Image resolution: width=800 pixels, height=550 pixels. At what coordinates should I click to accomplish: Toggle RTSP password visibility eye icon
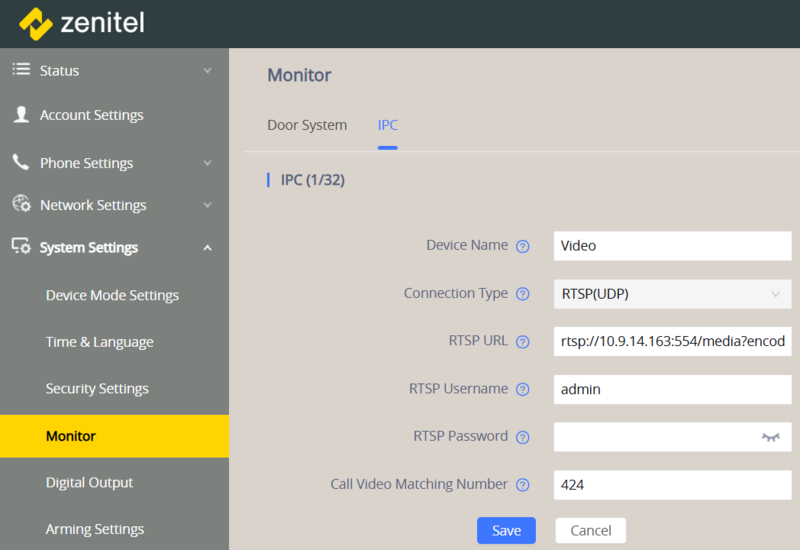click(770, 437)
